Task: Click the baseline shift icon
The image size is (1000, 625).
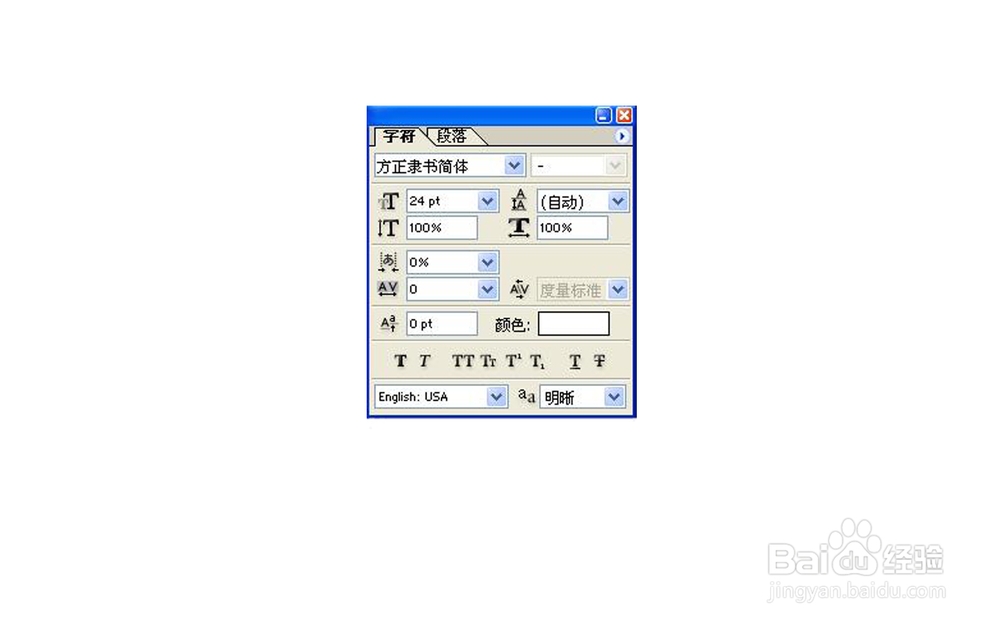Action: 388,323
